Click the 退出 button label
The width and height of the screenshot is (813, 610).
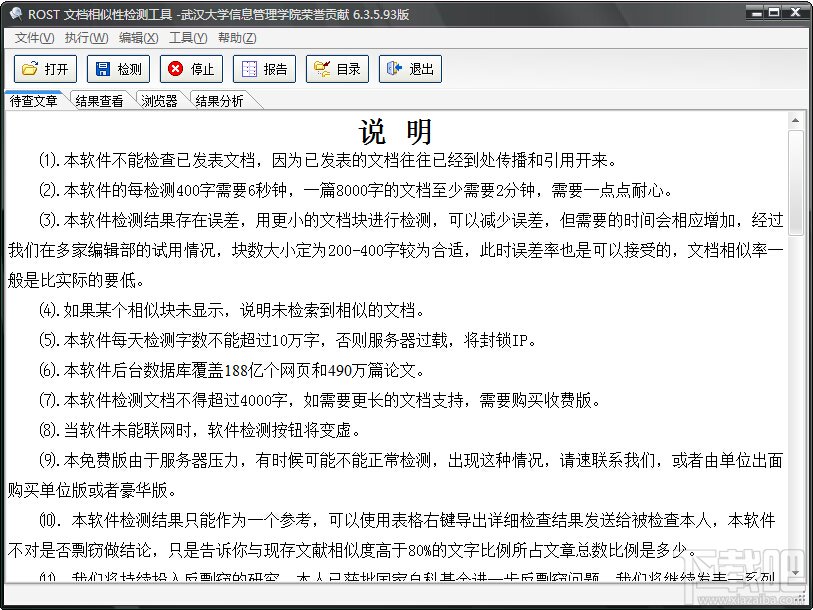[421, 69]
